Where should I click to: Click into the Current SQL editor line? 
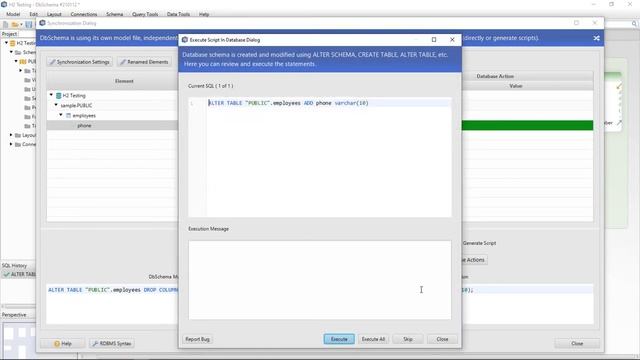[329, 103]
